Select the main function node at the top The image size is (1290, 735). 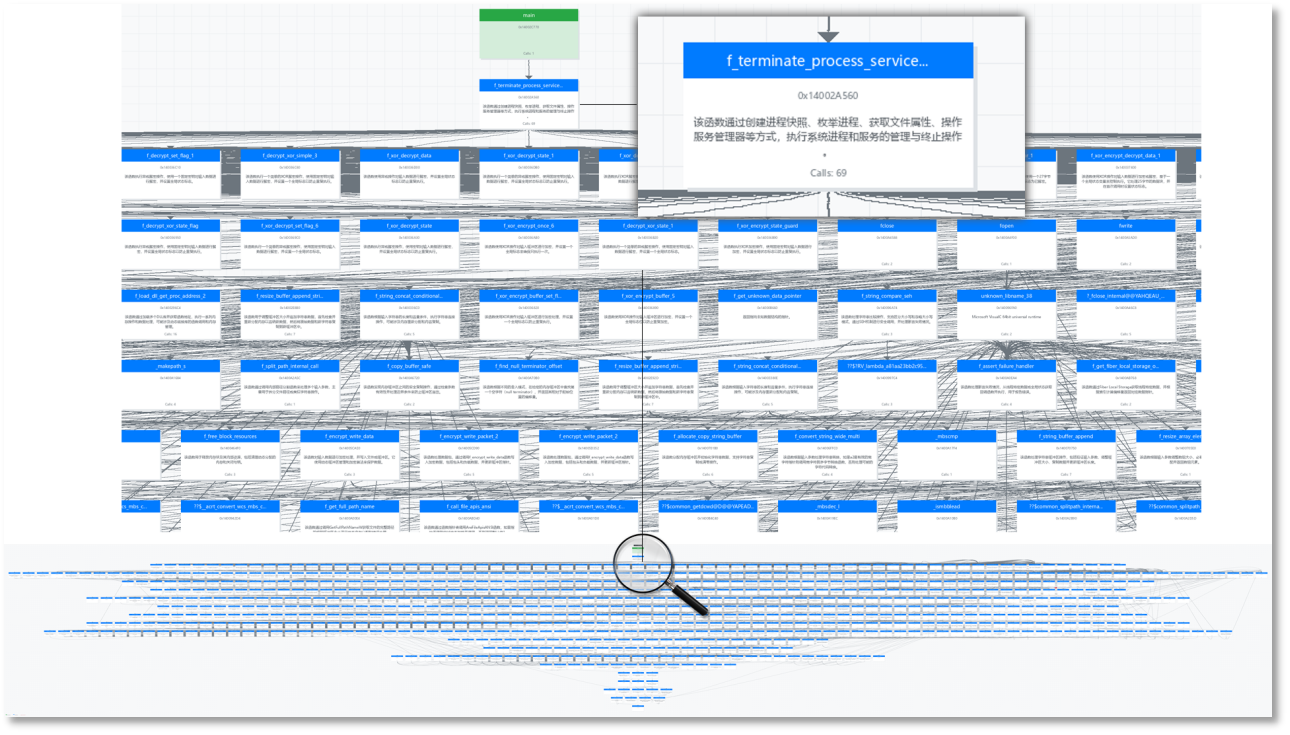tap(527, 15)
